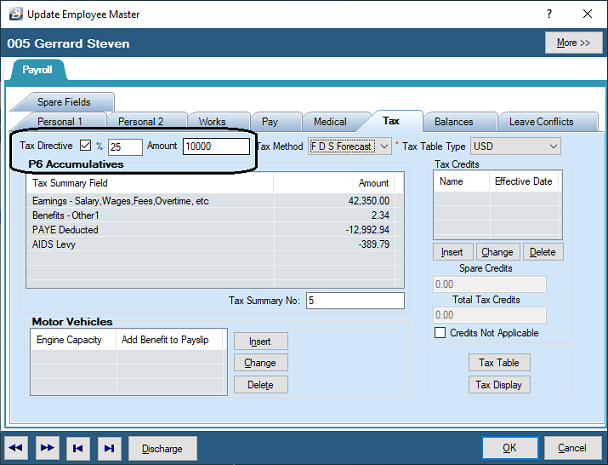
Task: Open the Tax Display button
Action: 499,385
